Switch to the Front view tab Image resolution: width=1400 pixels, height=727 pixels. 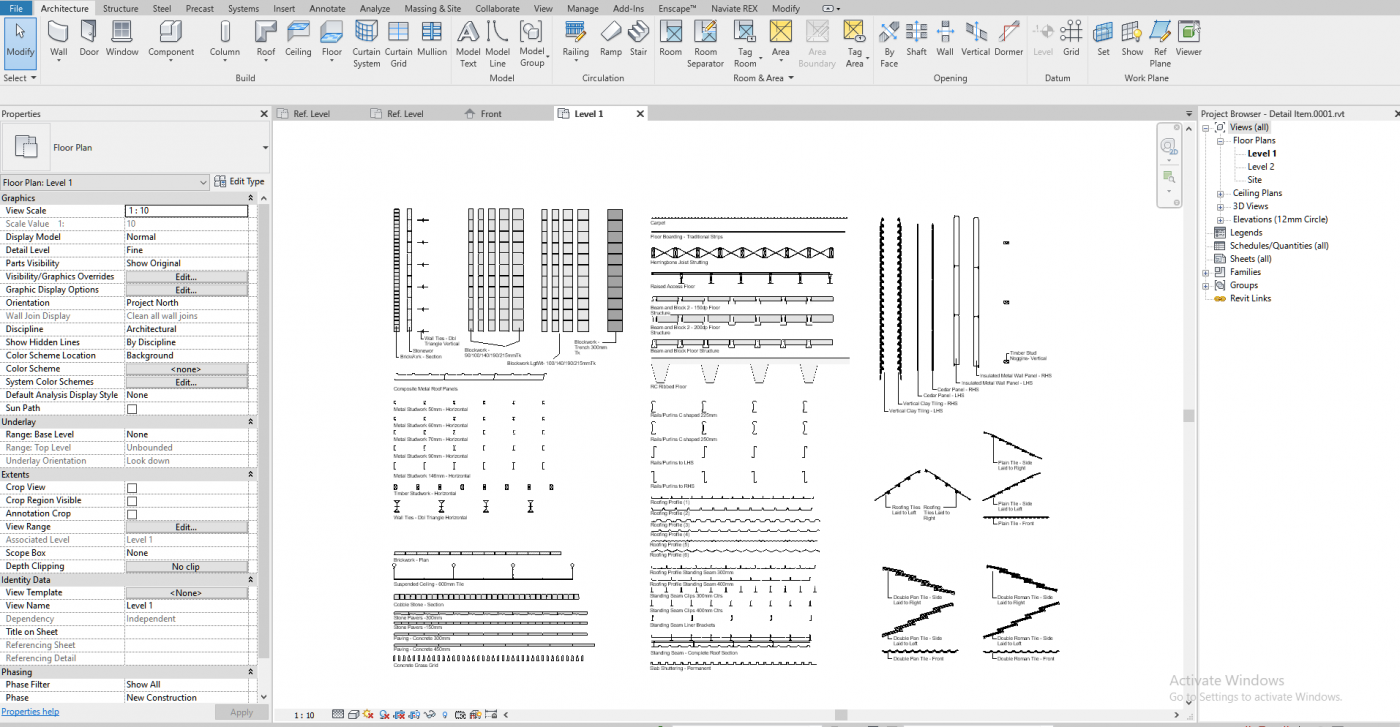point(491,114)
